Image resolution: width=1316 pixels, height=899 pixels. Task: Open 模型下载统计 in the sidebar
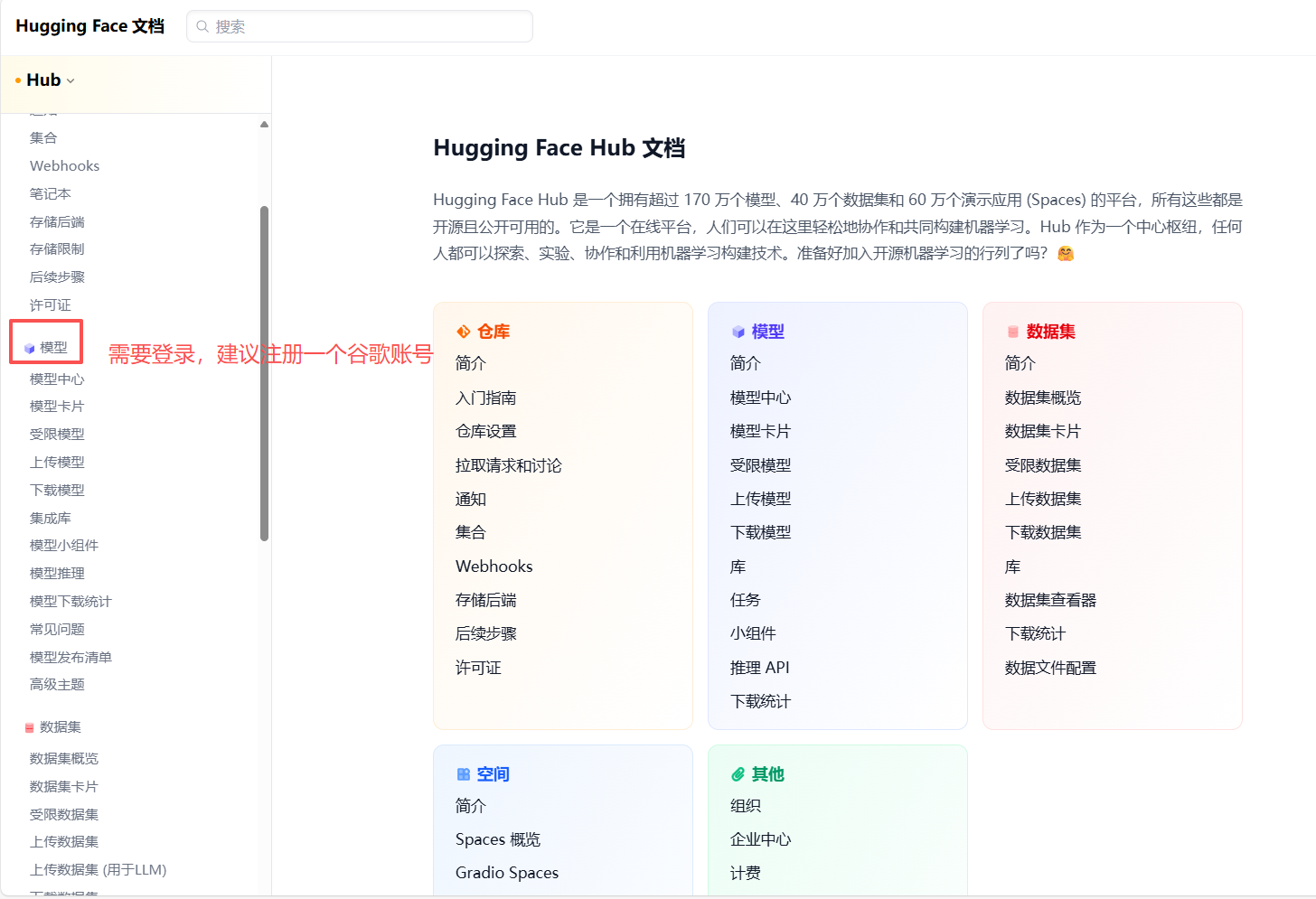70,602
